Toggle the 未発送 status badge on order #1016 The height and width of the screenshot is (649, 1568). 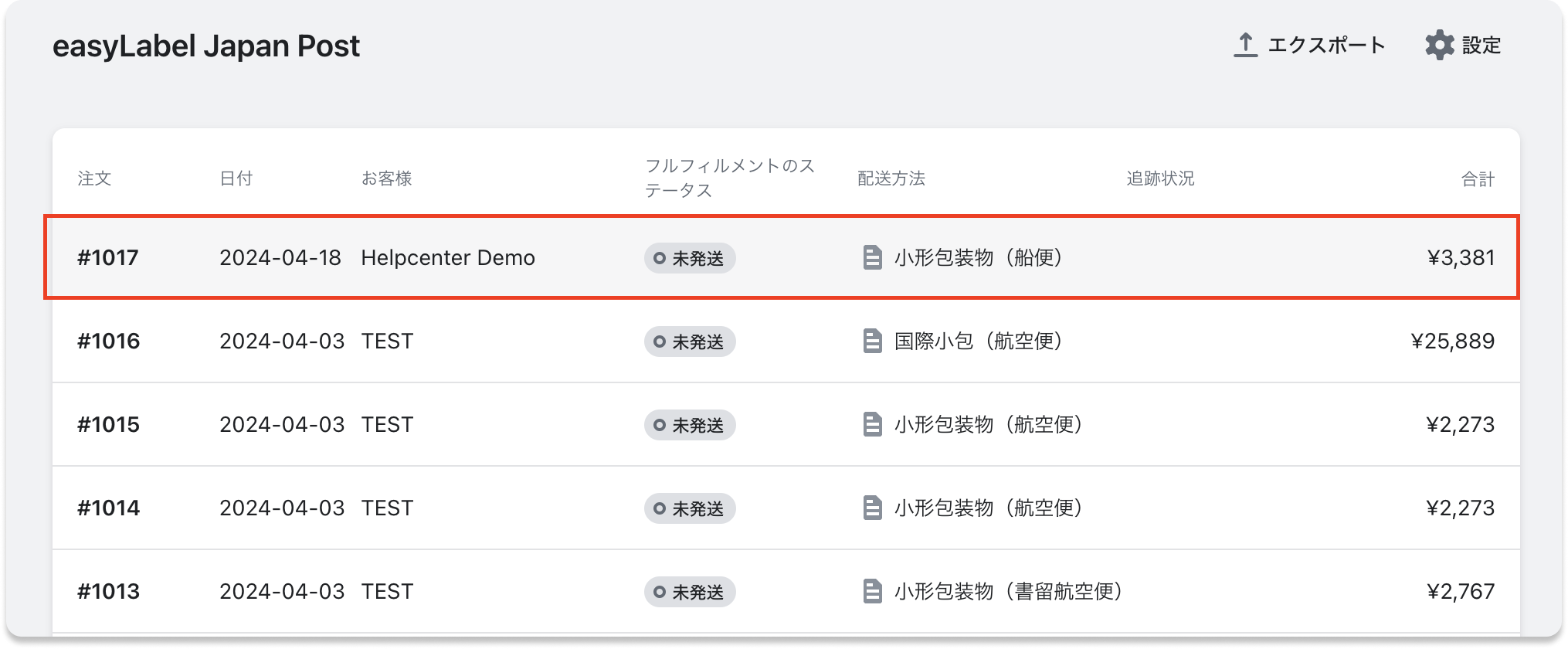tap(690, 341)
